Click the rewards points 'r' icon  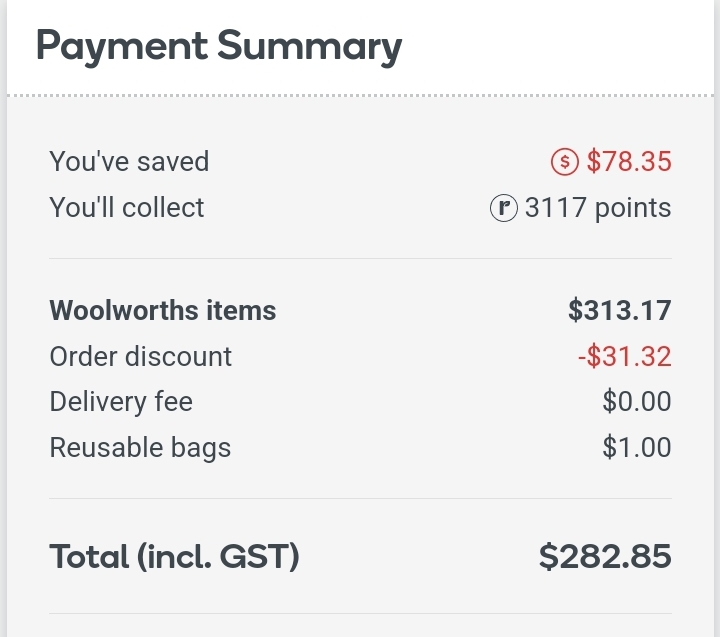pos(504,208)
